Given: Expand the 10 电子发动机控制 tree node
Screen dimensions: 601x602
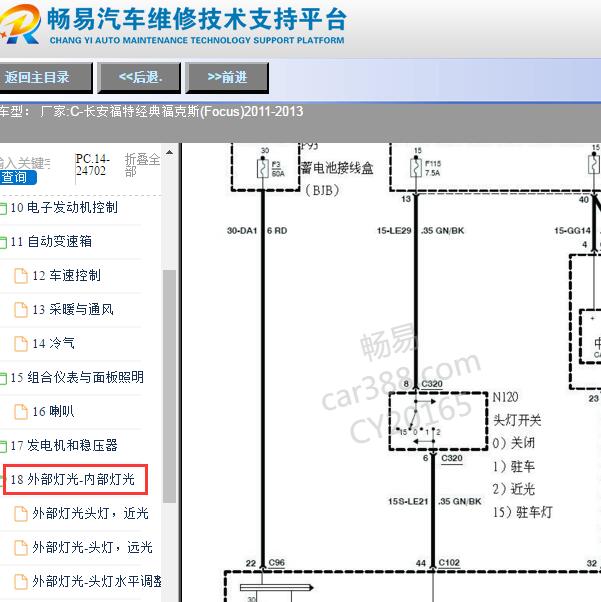Looking at the screenshot, I should pos(3,209).
